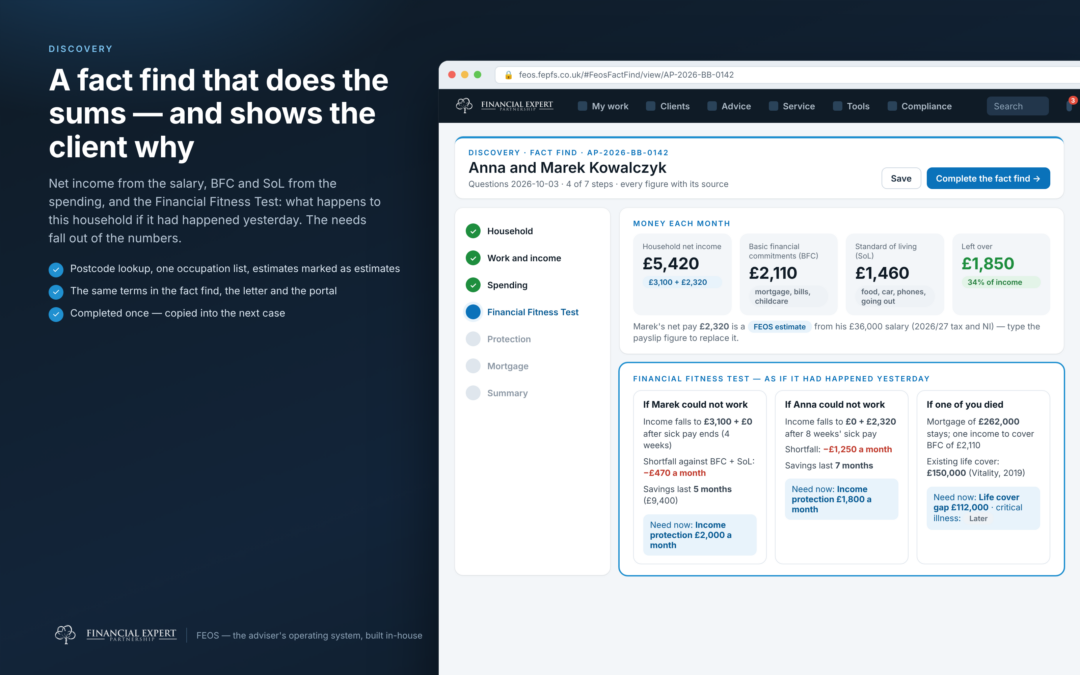Click the Advice nav icon
Viewport: 1080px width, 675px height.
712,106
